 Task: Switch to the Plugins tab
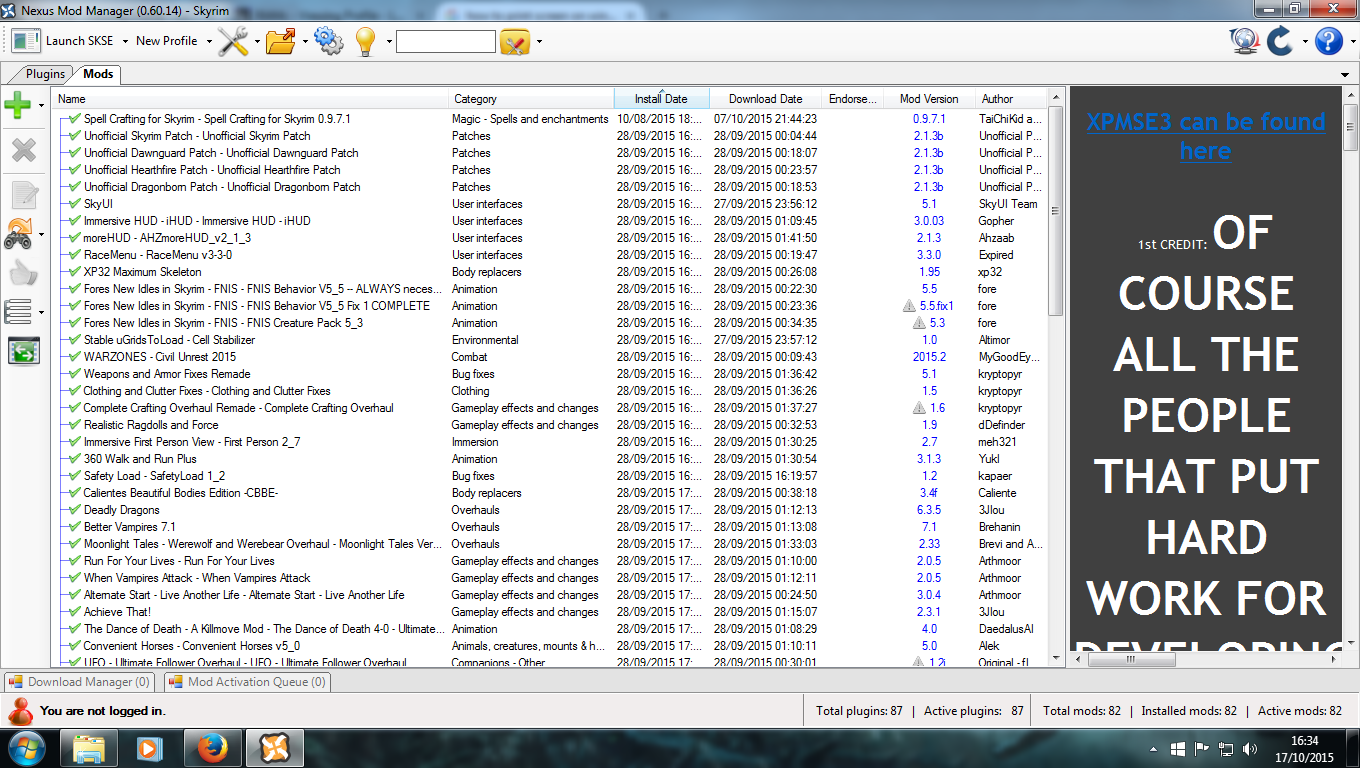pos(45,74)
